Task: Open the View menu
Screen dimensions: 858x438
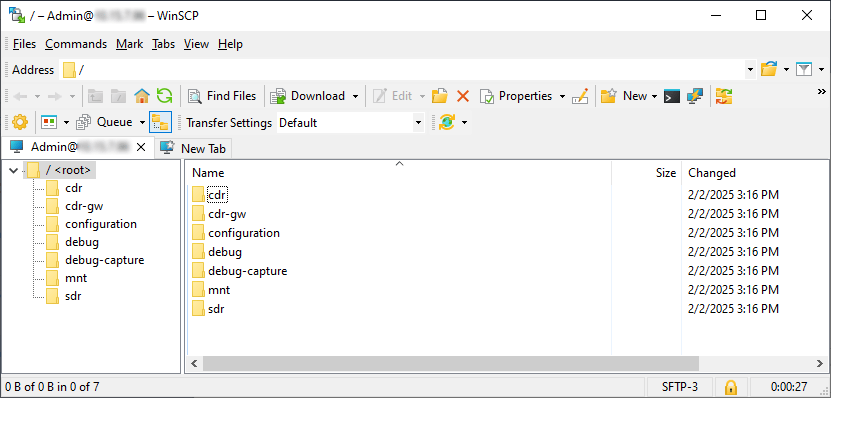Action: pyautogui.click(x=196, y=44)
